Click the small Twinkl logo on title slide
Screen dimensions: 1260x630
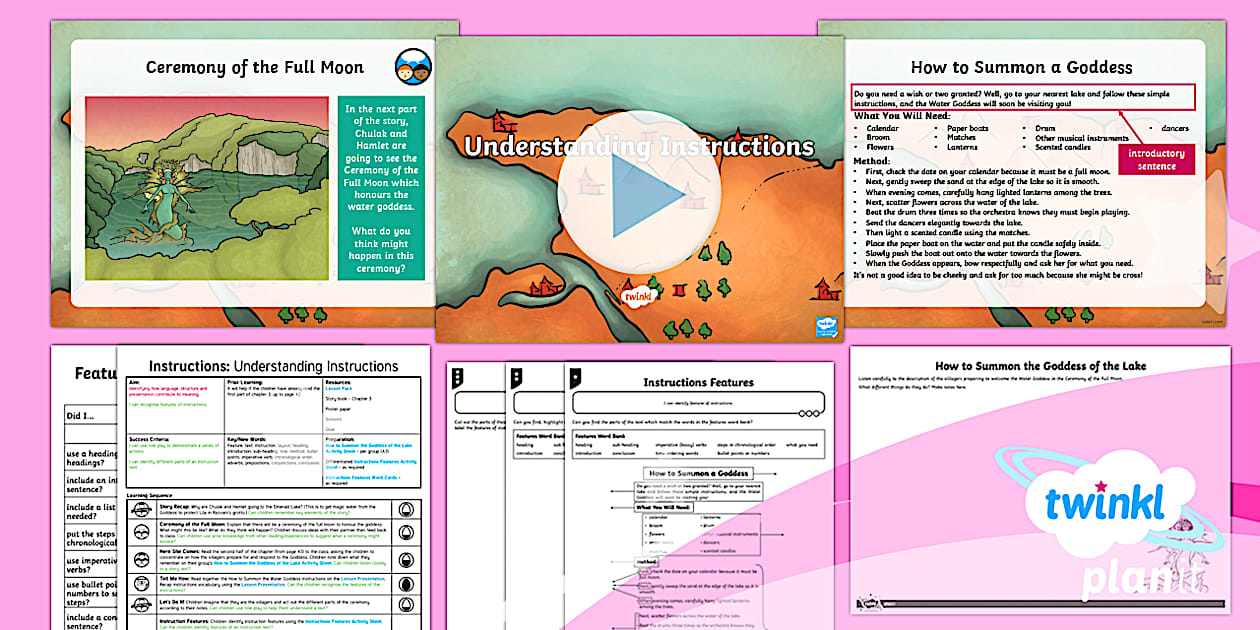tap(637, 296)
